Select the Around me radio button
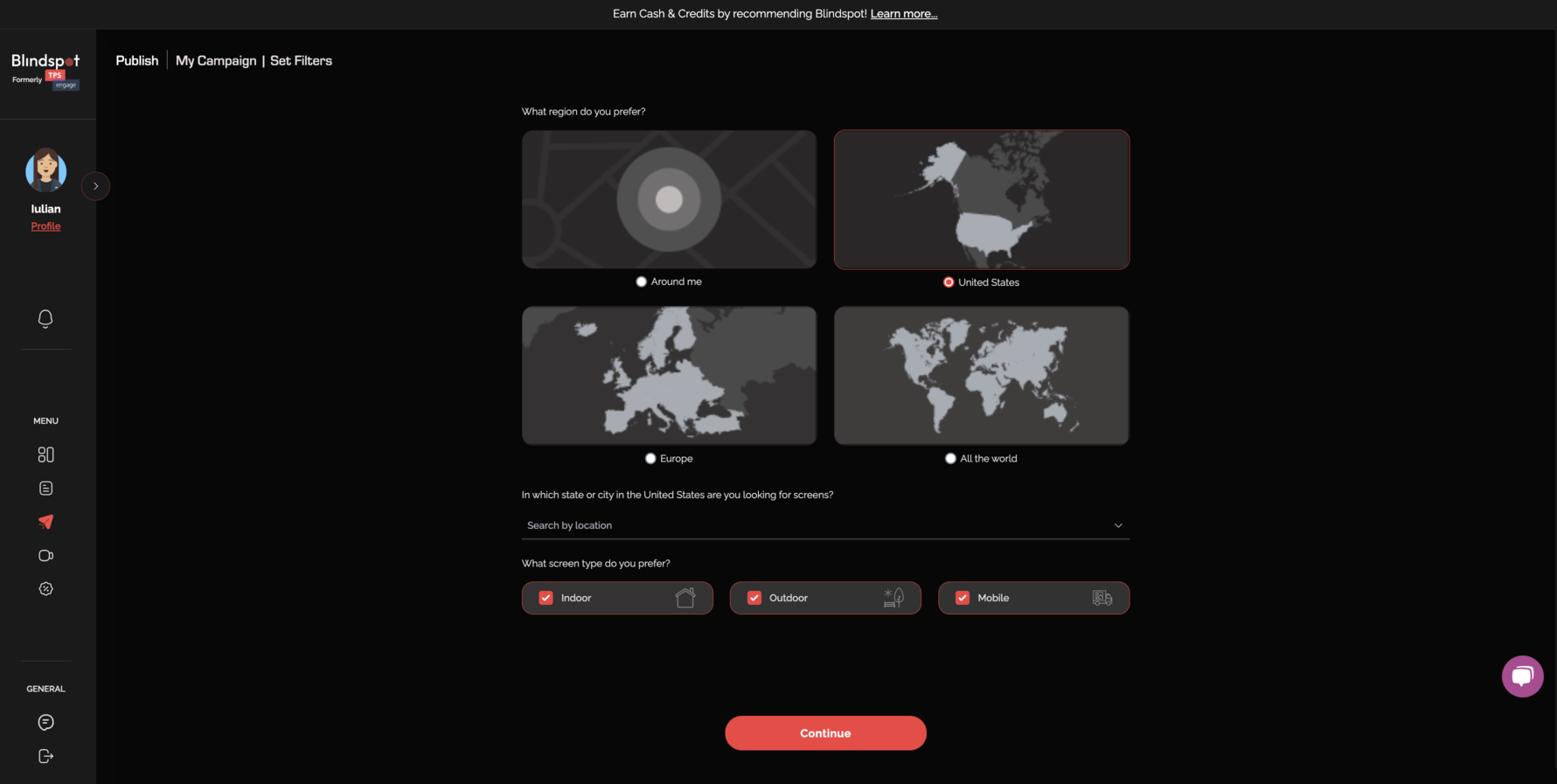1557x784 pixels. (641, 281)
